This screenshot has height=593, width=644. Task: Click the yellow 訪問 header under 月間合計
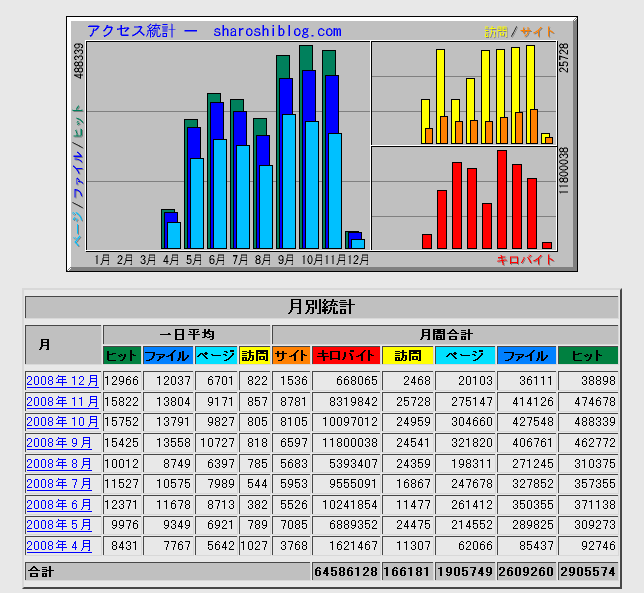click(408, 355)
